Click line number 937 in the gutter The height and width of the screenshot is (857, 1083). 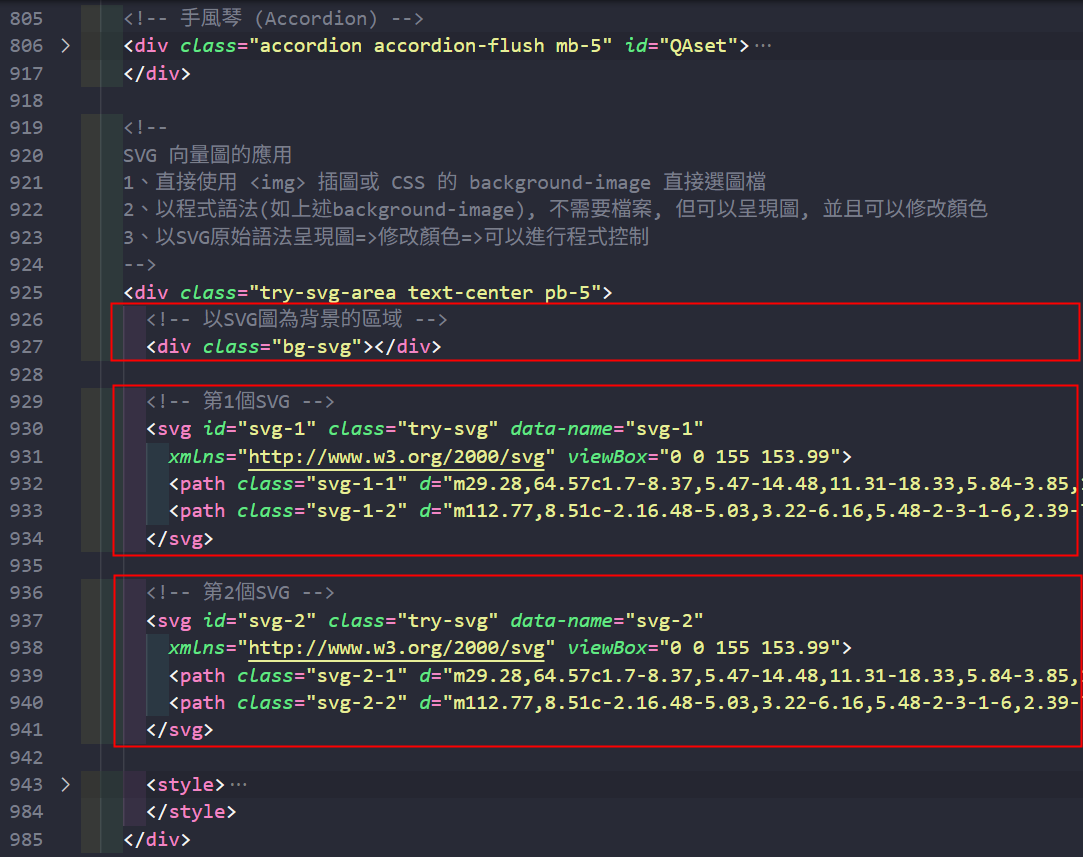pos(26,621)
